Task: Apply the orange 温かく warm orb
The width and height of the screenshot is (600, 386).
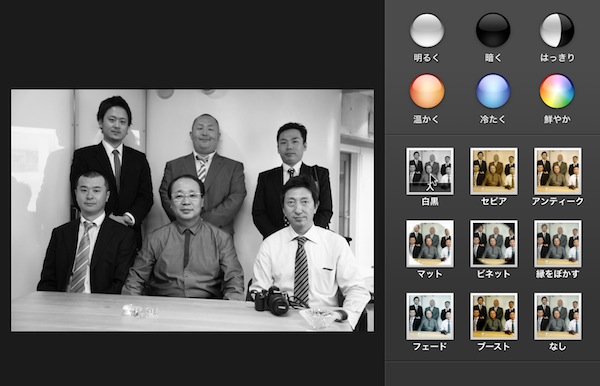Action: (427, 91)
